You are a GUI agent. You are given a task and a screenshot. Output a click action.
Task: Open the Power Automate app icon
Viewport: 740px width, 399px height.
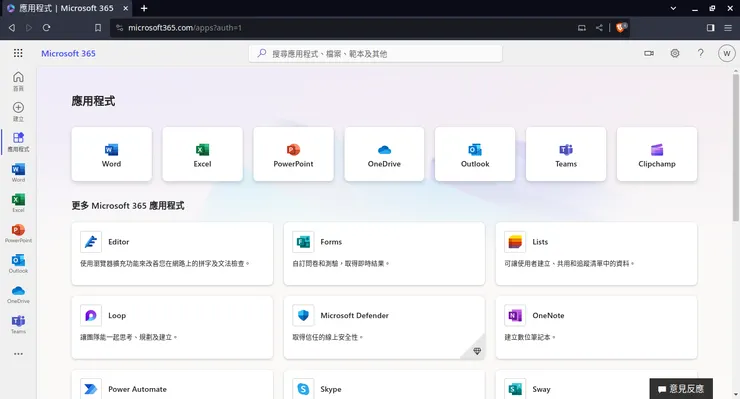tap(91, 389)
